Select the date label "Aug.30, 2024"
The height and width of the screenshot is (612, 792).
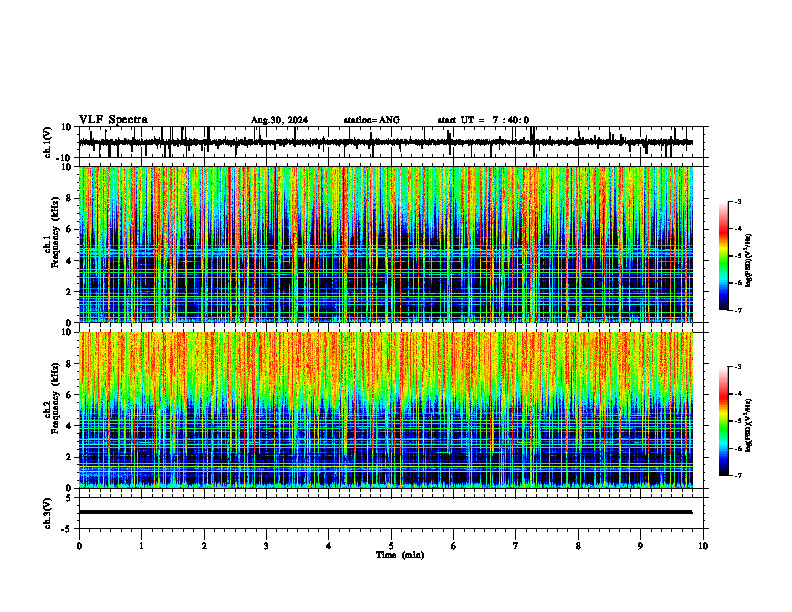pyautogui.click(x=279, y=120)
